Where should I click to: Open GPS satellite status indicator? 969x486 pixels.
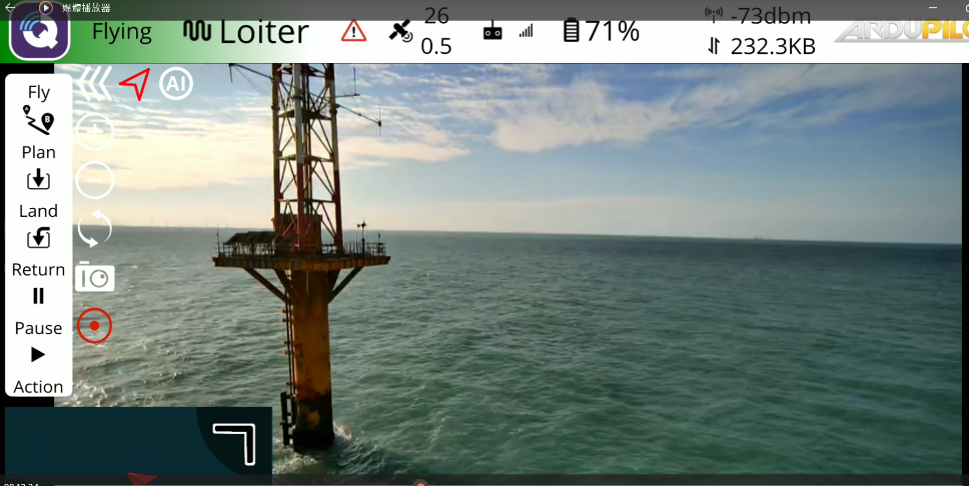click(400, 31)
